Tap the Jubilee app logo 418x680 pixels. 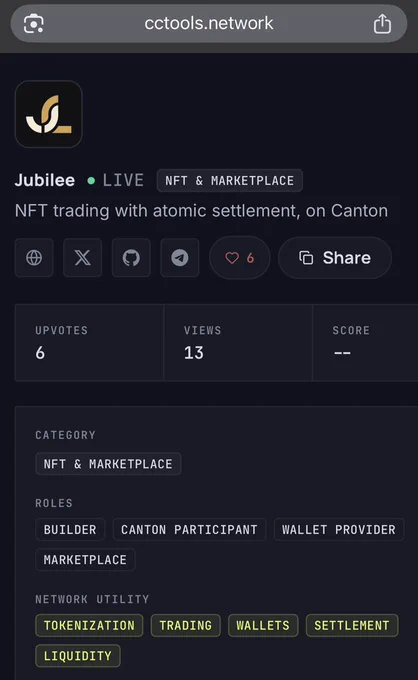[49, 114]
